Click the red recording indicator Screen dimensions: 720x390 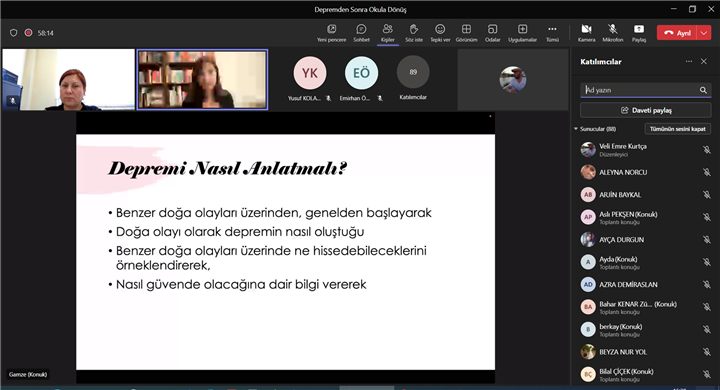point(28,33)
